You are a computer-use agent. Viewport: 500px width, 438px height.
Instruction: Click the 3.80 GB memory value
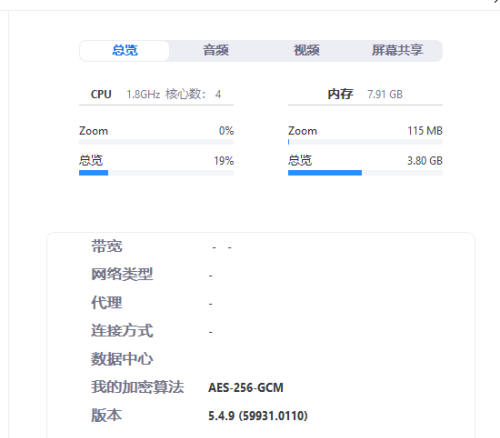[x=425, y=161]
